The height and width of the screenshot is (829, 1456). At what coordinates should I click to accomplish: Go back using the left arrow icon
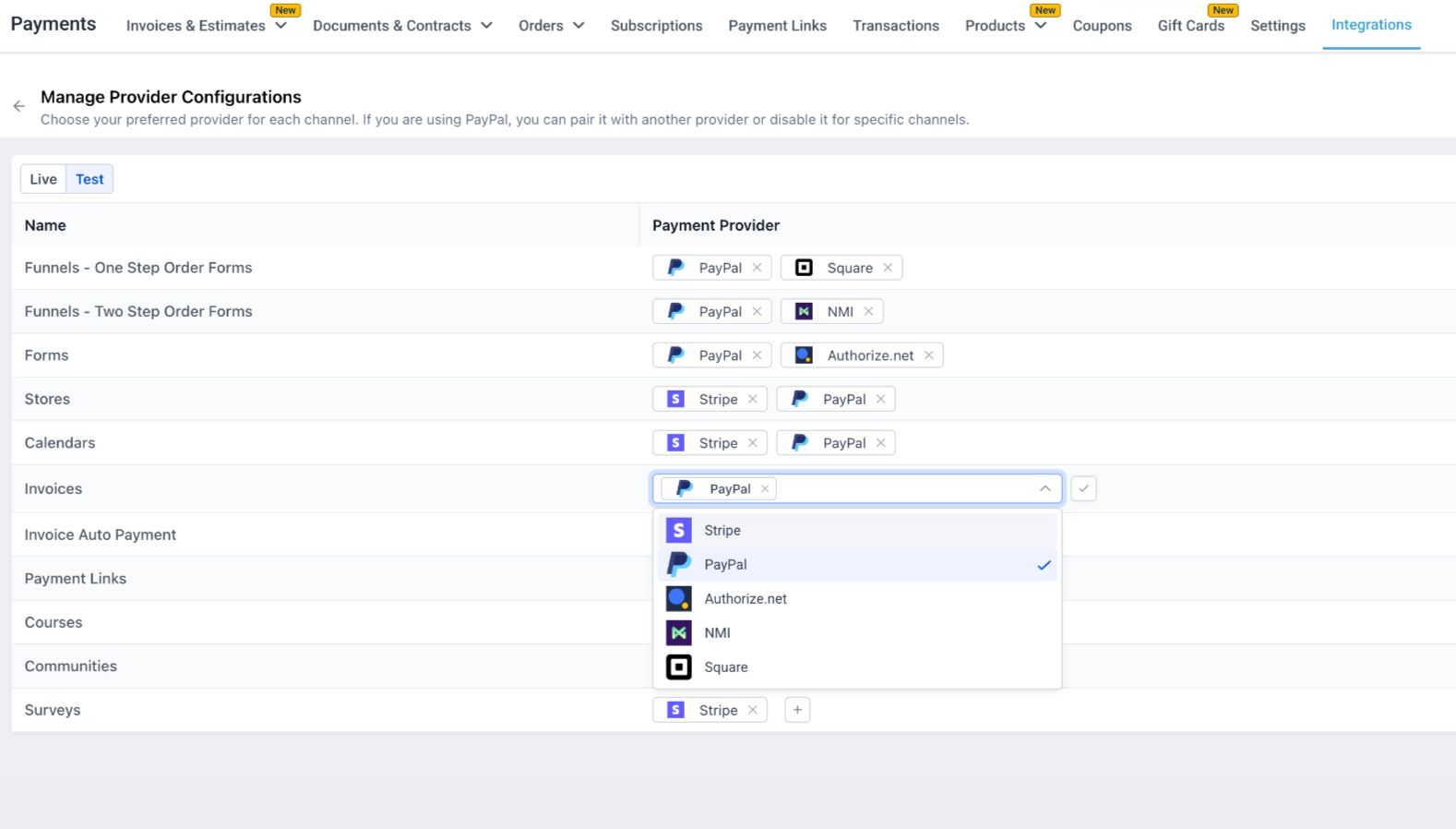point(18,106)
